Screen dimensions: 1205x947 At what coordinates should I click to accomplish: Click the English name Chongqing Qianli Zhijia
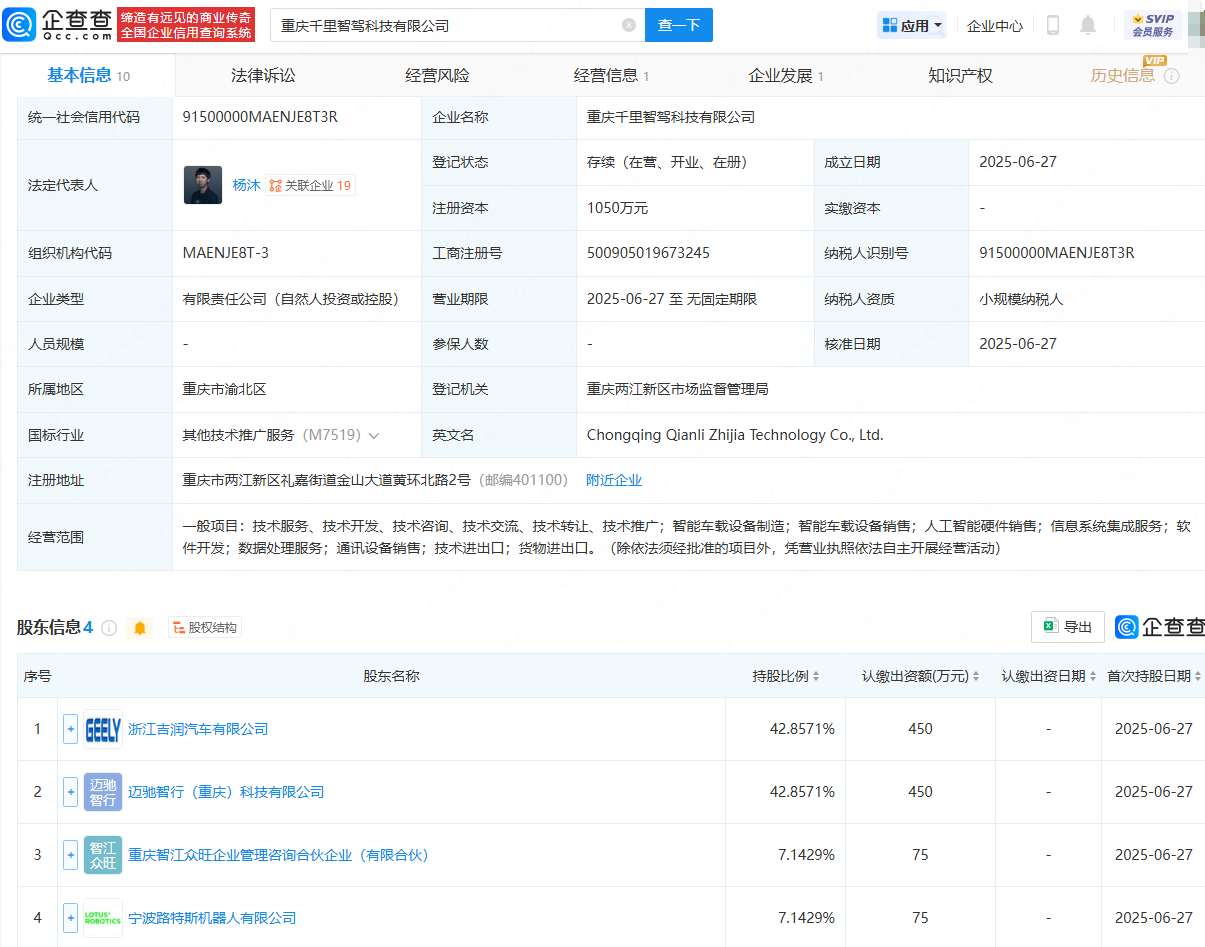pyautogui.click(x=735, y=435)
